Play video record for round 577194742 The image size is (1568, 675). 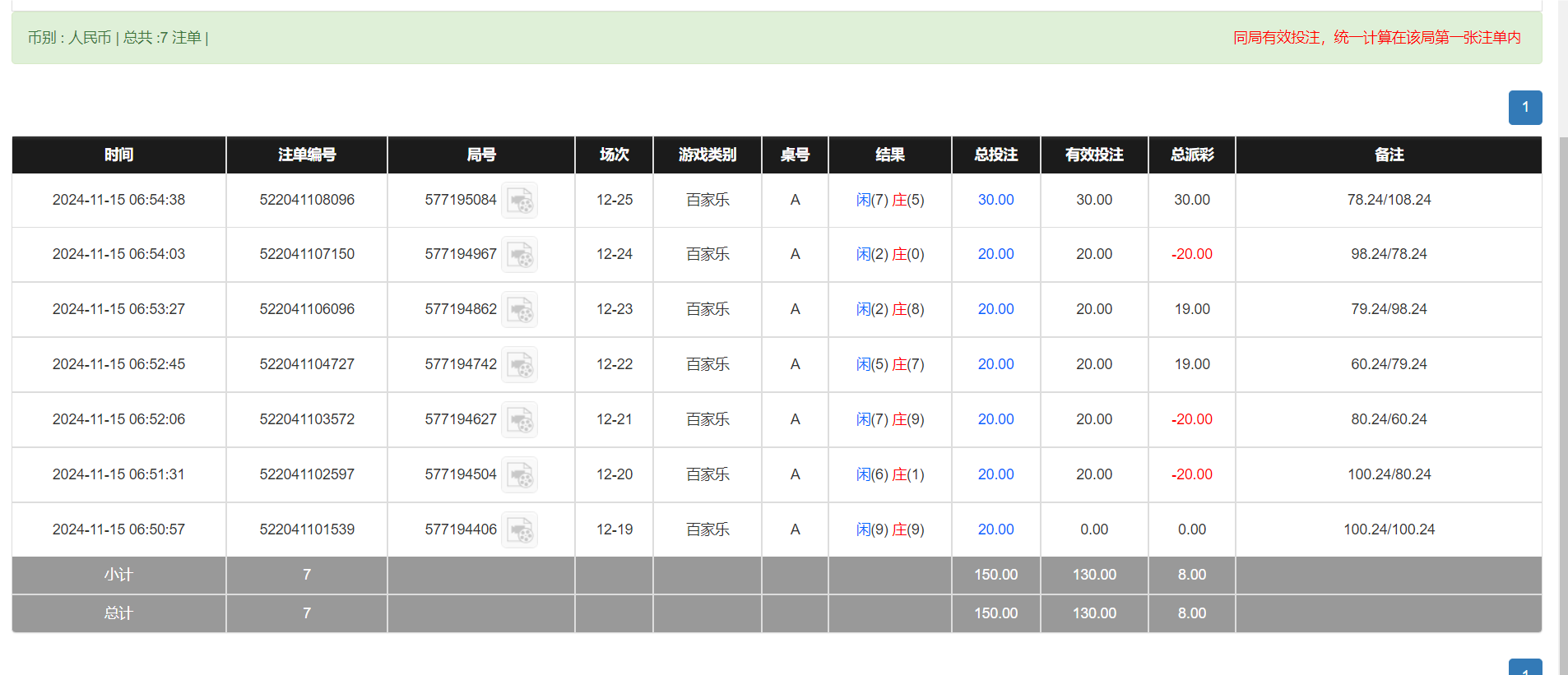(520, 365)
